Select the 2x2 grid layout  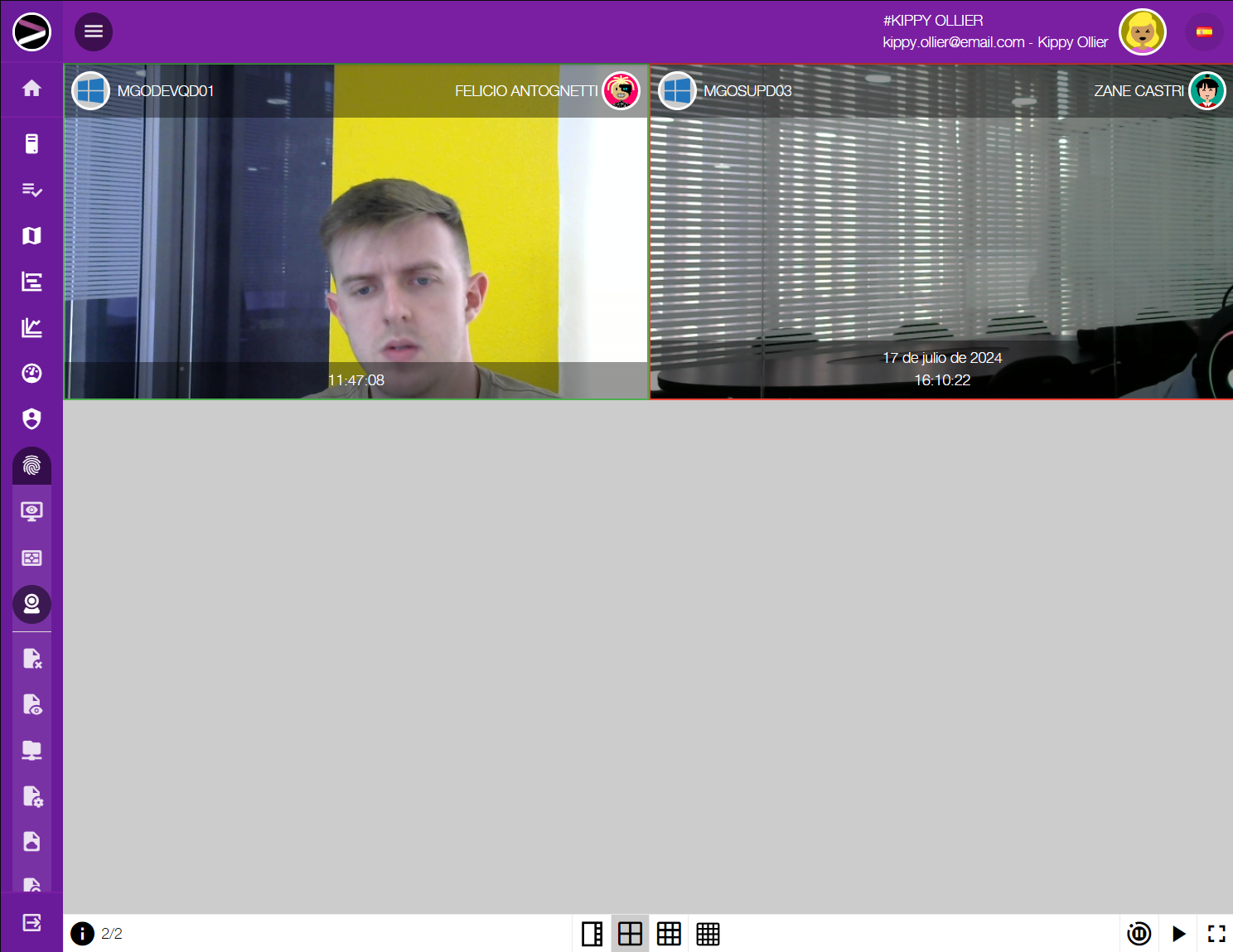pyautogui.click(x=630, y=934)
